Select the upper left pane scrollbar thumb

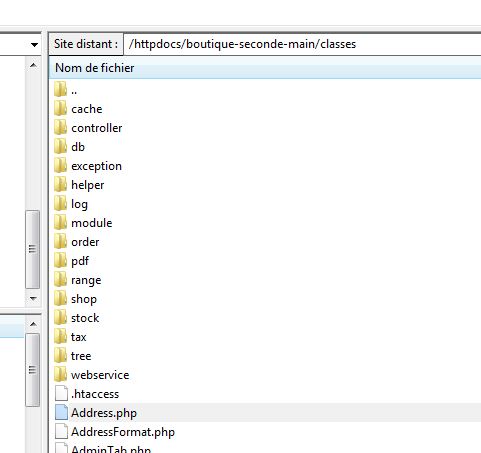(x=33, y=249)
